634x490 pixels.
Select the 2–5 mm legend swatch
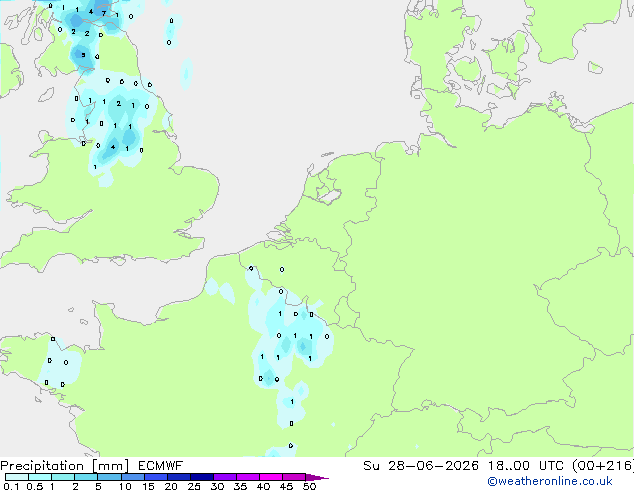[86, 477]
